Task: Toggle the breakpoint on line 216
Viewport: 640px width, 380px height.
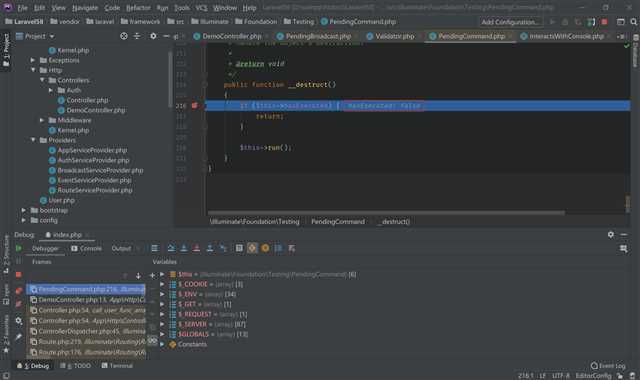Action: click(195, 106)
